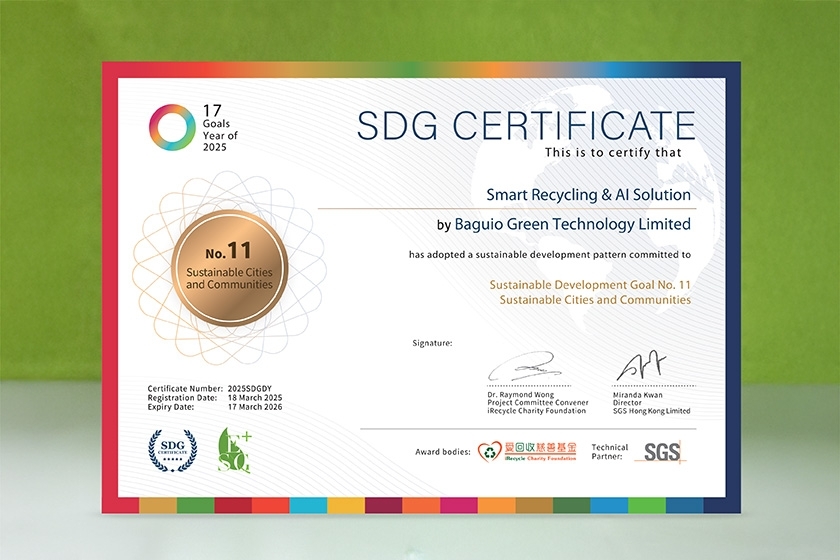Click Miranda Kwan's signature
Screen dimensions: 840x560
point(641,365)
